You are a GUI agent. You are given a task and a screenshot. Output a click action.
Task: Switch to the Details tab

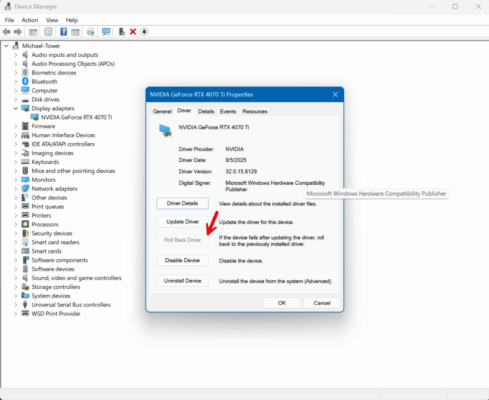click(206, 111)
